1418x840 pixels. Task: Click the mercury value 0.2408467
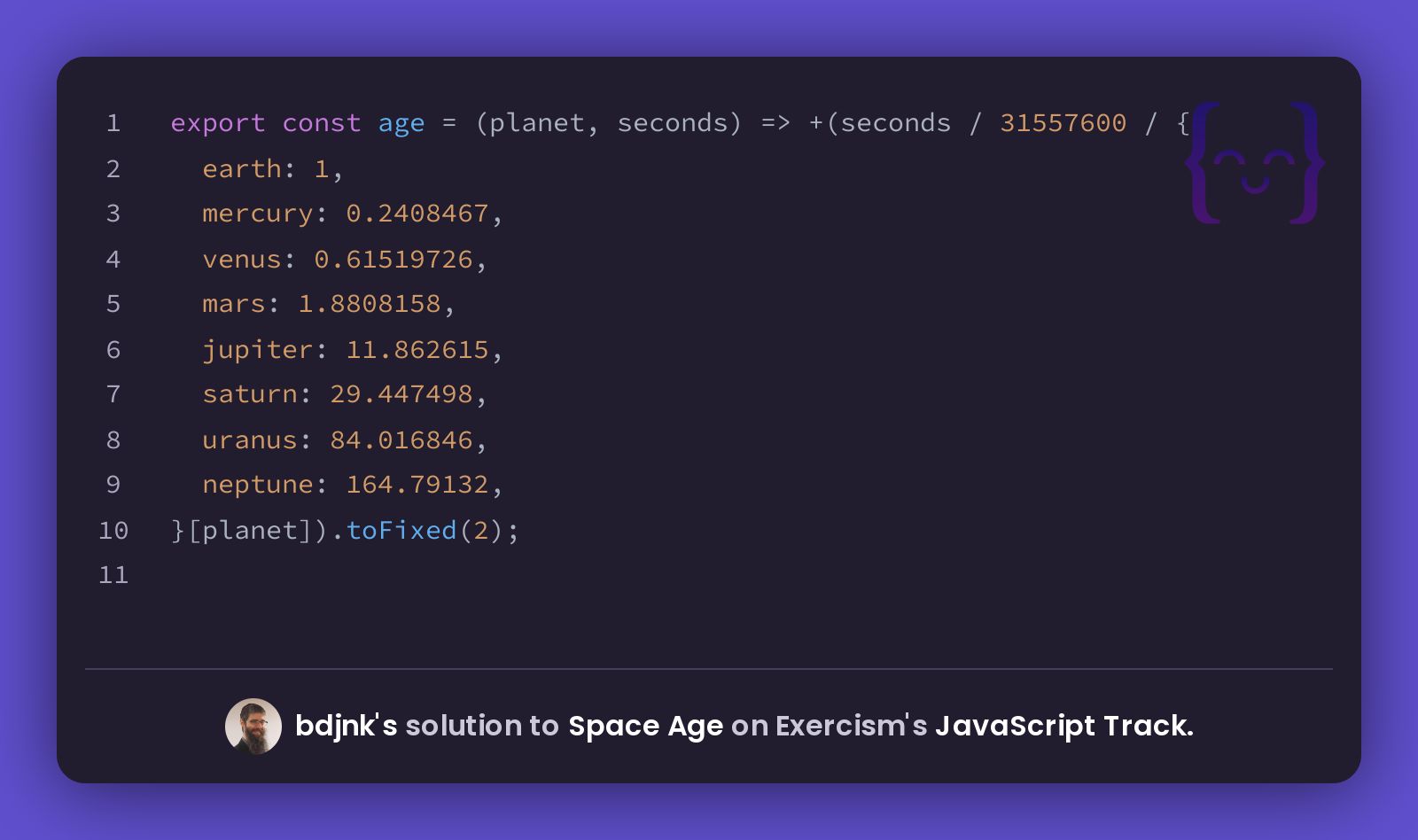click(417, 214)
